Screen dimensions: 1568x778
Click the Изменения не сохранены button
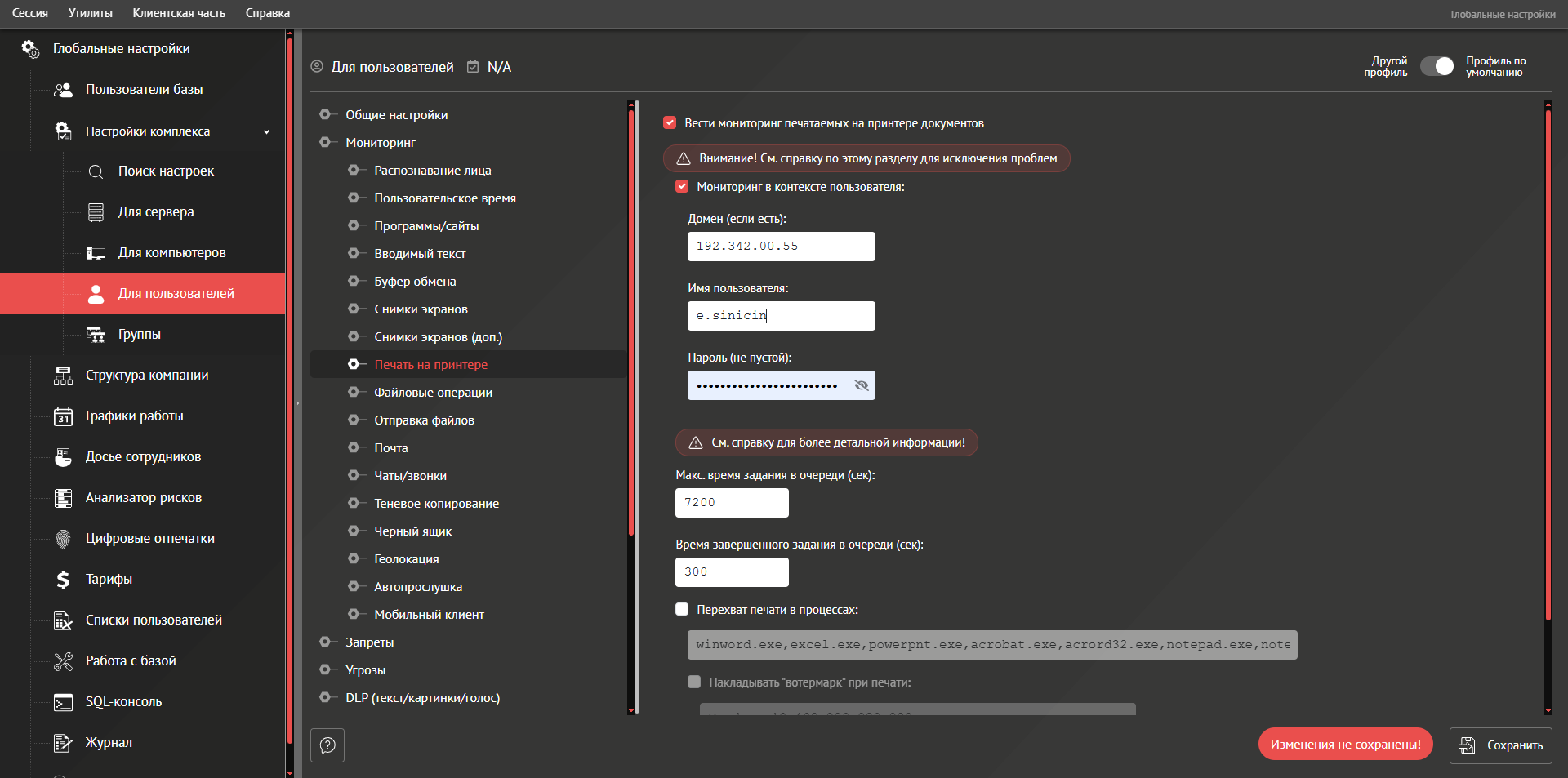1345,745
